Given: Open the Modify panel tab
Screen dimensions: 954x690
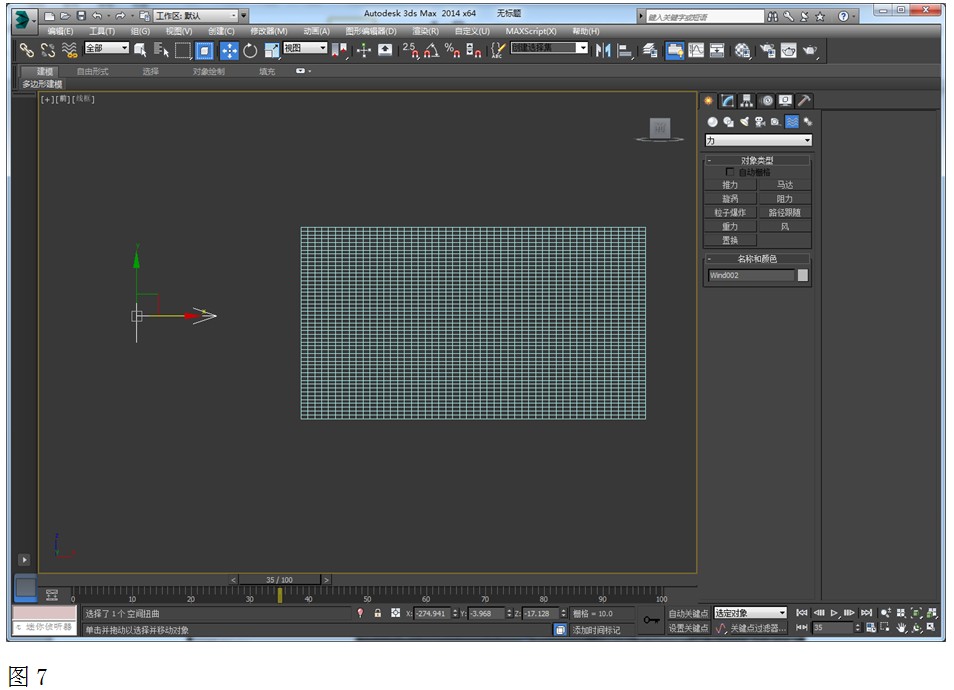Looking at the screenshot, I should 727,101.
